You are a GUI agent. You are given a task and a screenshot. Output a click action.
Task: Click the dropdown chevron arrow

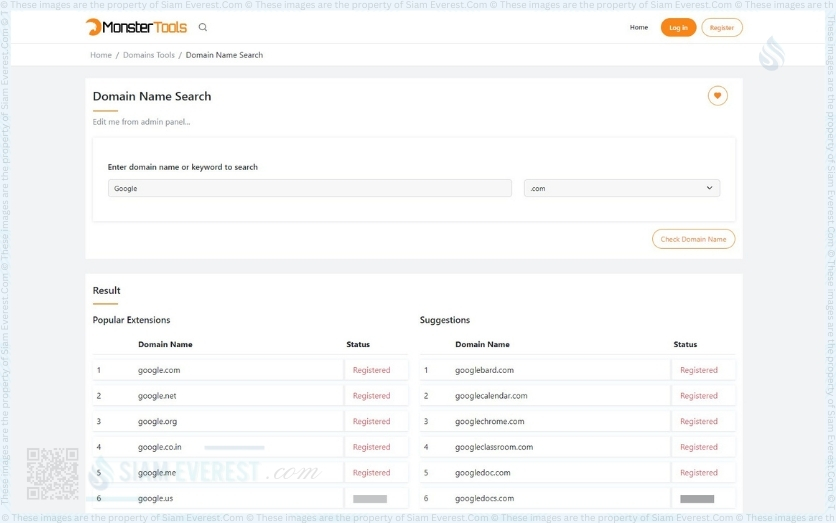709,188
